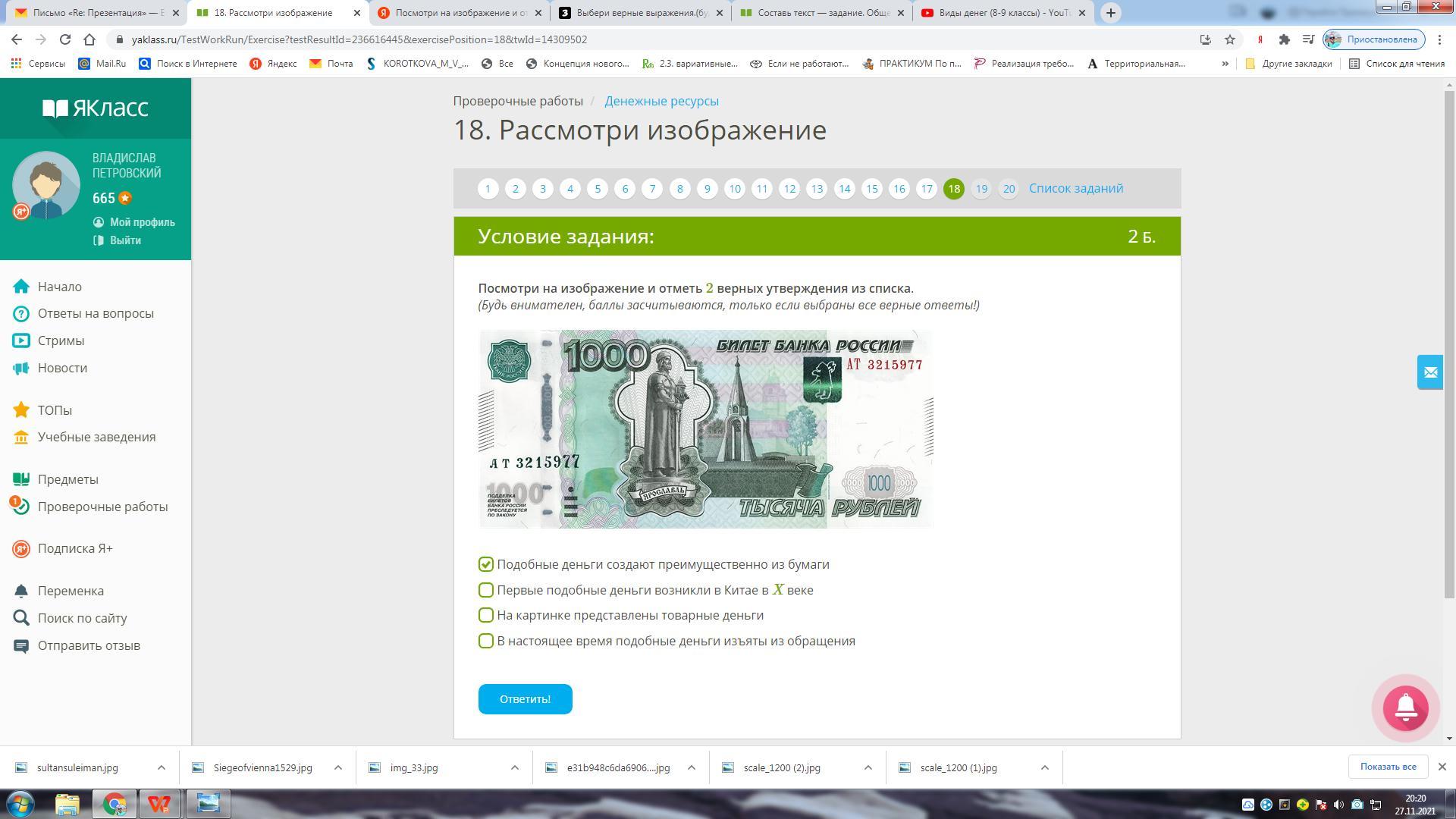Open Mail.Ru bookmark
This screenshot has width=1456, height=819.
102,64
